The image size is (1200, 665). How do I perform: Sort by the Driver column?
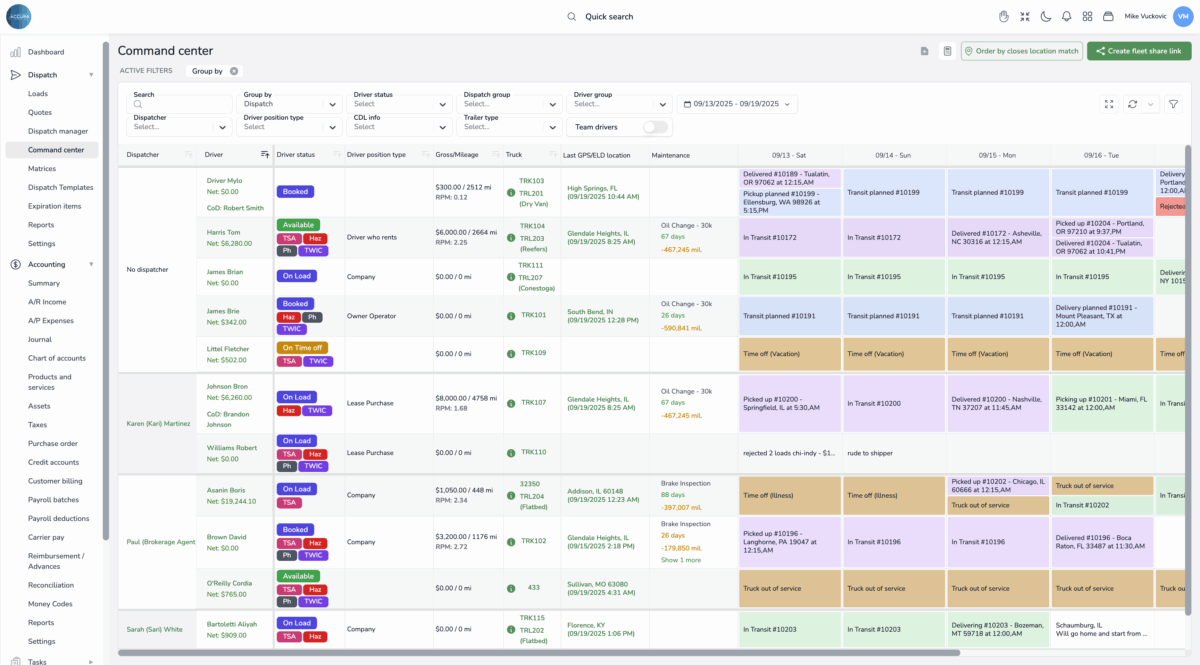click(x=265, y=155)
